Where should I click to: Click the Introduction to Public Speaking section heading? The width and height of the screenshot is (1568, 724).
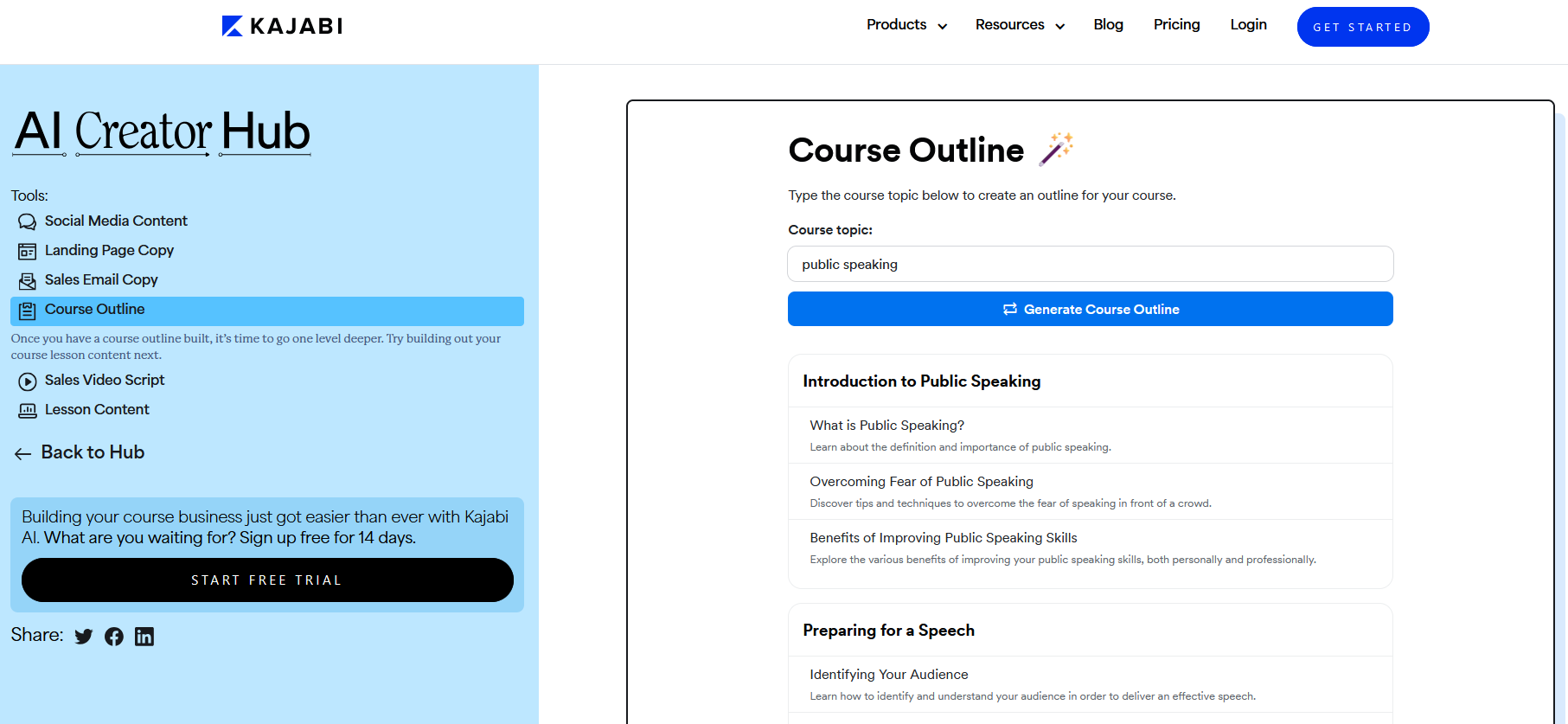[x=921, y=381]
